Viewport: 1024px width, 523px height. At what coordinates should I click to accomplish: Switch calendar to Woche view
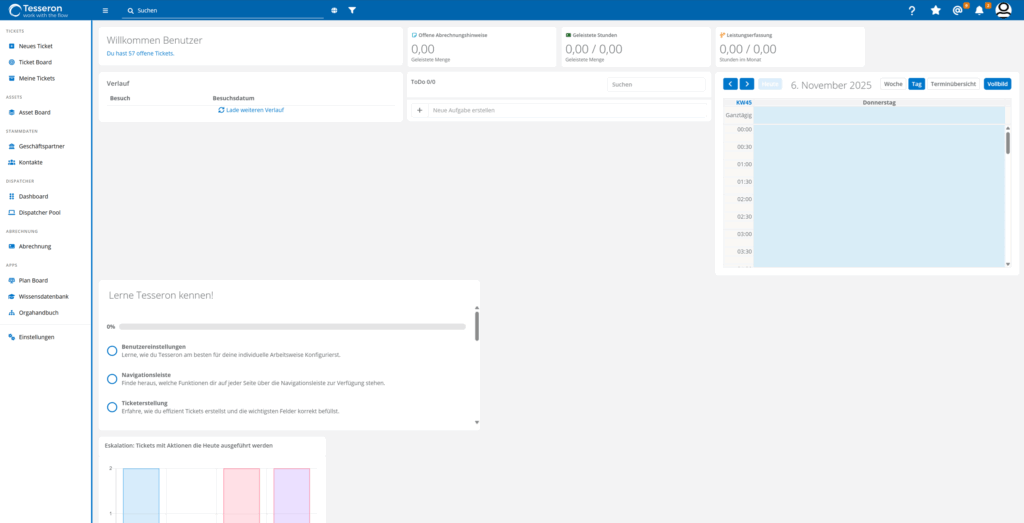[x=892, y=84]
